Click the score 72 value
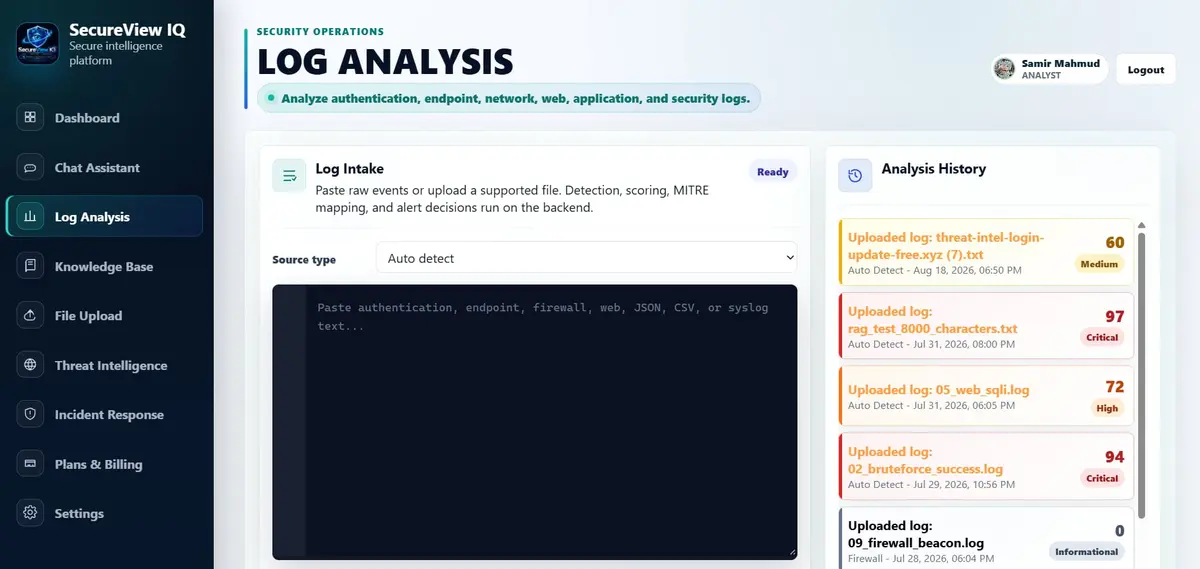 tap(1115, 386)
